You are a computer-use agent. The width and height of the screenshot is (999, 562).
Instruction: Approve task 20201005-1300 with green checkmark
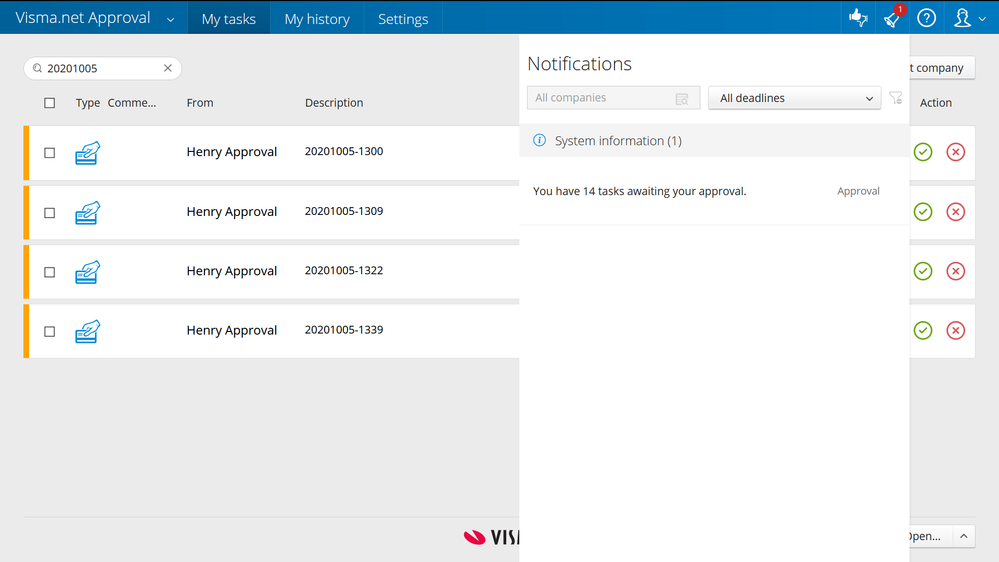click(x=923, y=152)
